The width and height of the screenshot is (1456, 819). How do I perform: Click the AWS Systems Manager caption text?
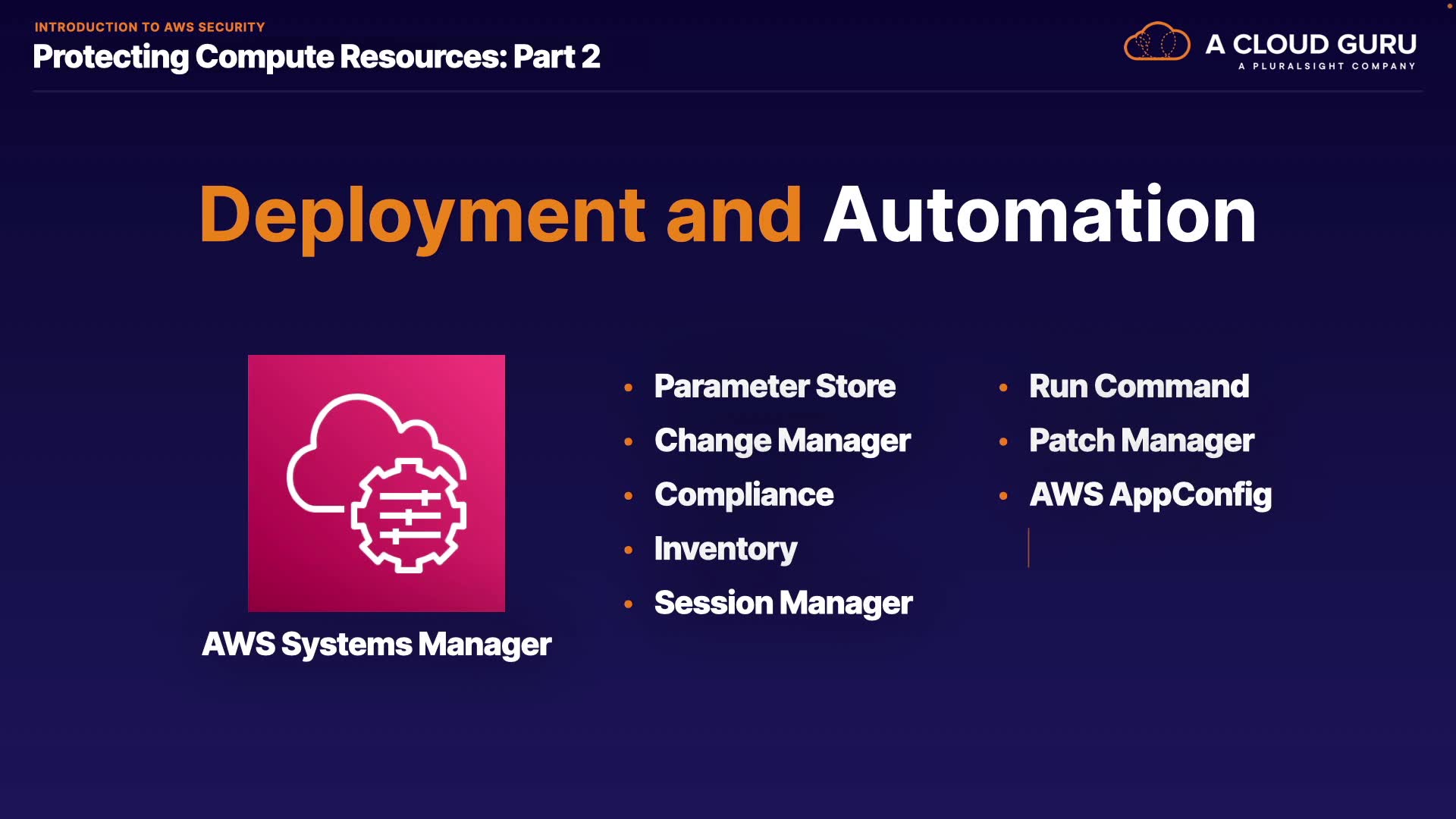376,645
